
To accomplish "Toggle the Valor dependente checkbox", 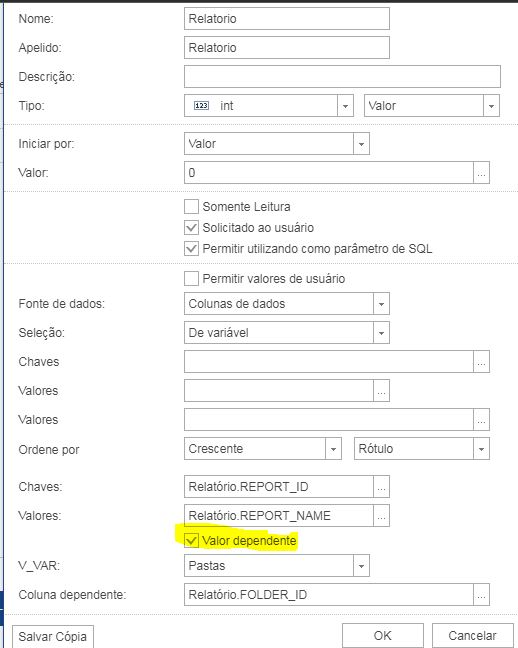I will point(191,541).
